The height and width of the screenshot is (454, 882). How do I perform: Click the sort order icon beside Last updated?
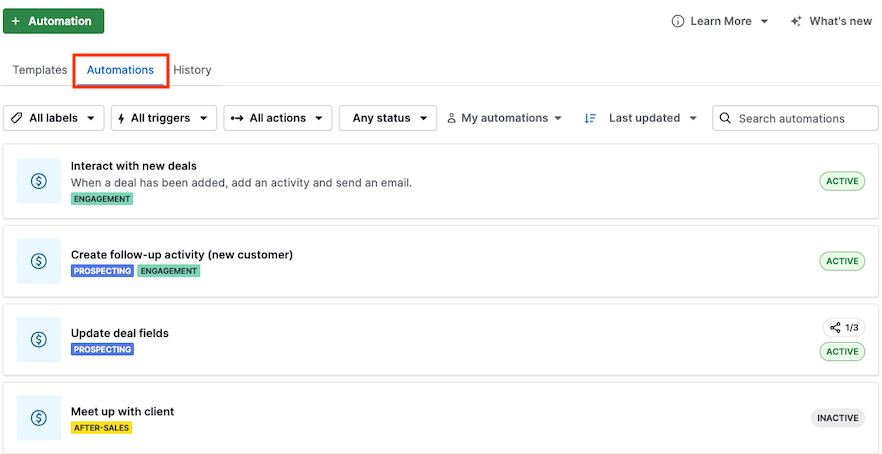590,118
